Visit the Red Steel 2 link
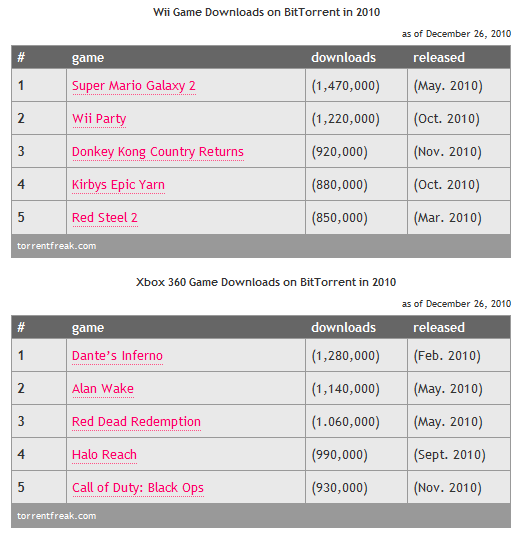The height and width of the screenshot is (535, 520). 105,217
